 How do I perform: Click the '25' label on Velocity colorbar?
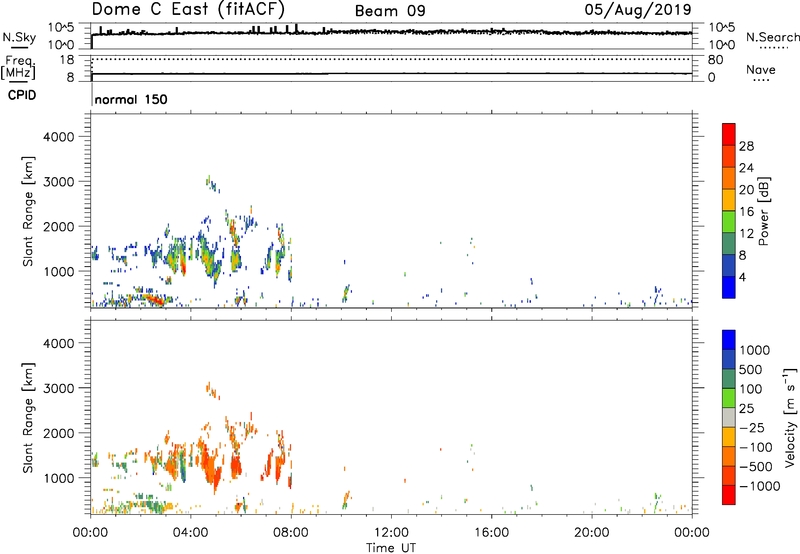(747, 408)
